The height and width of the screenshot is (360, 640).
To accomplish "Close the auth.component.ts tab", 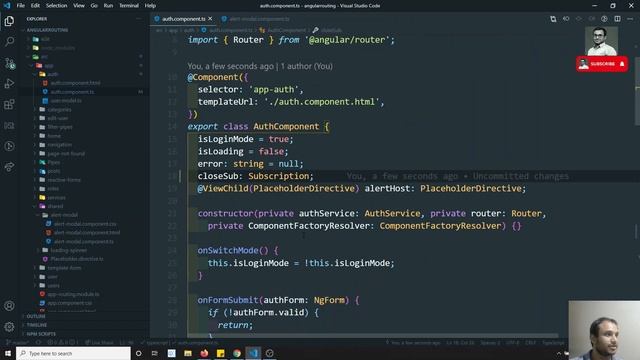I will pos(210,19).
